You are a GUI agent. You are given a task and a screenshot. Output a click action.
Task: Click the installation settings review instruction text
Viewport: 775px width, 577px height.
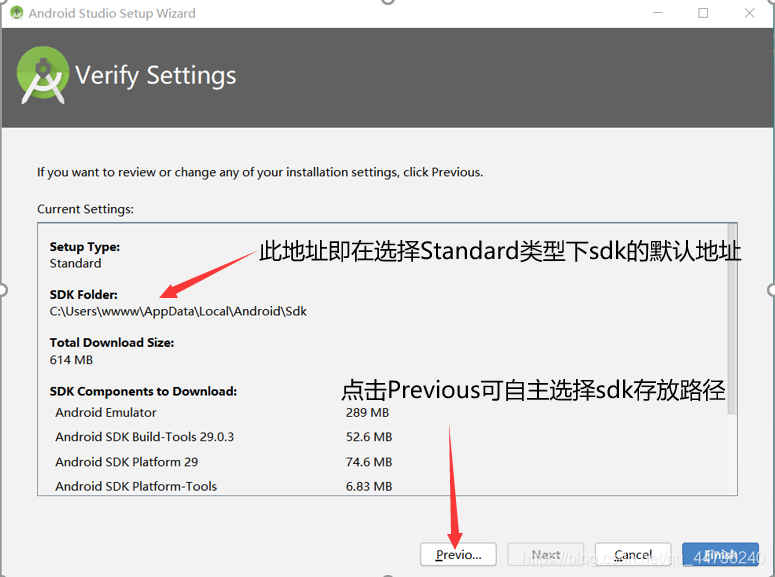[x=260, y=172]
